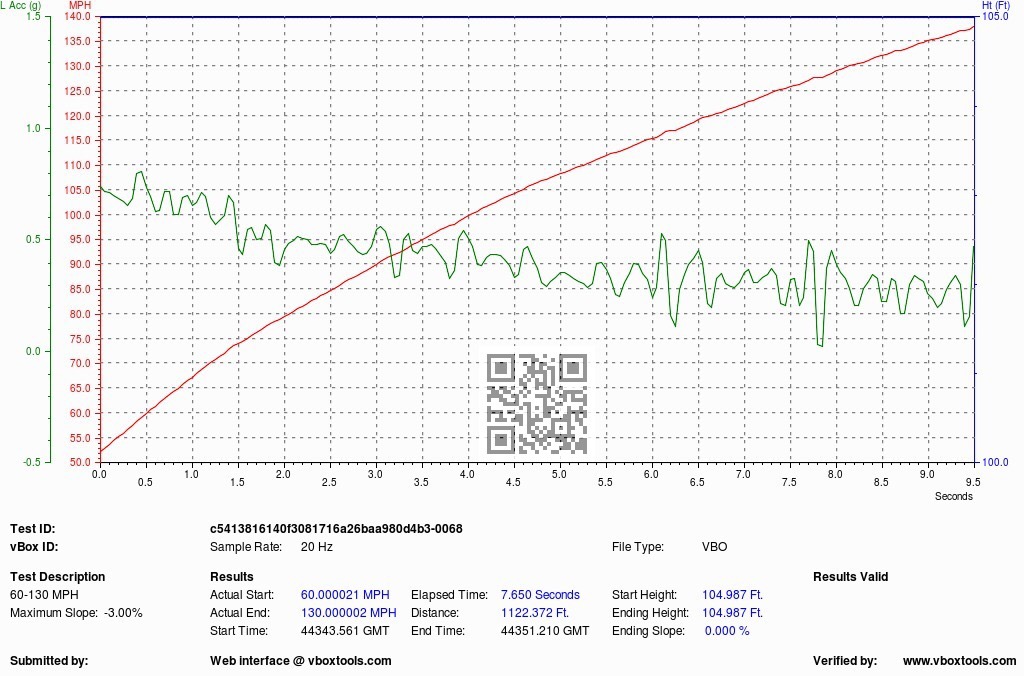The image size is (1024, 676).
Task: Click the QR code in the chart
Action: (x=536, y=403)
